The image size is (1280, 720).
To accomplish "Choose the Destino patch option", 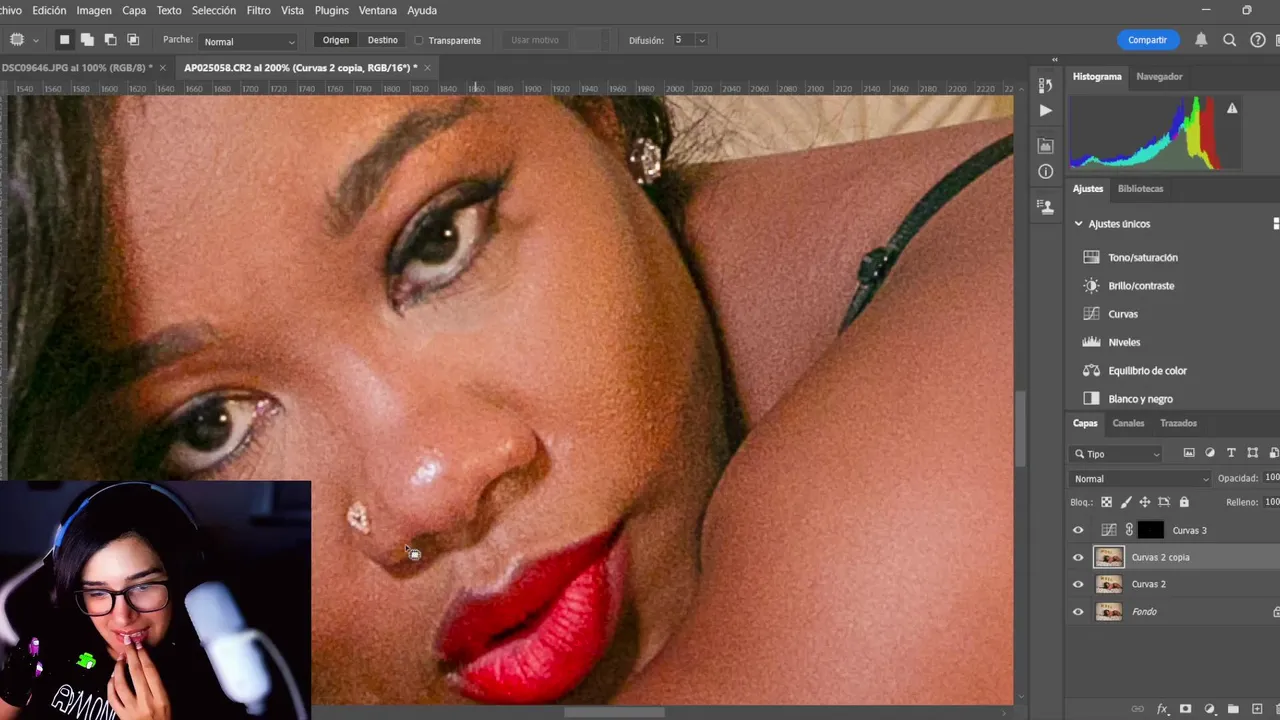I will [382, 40].
